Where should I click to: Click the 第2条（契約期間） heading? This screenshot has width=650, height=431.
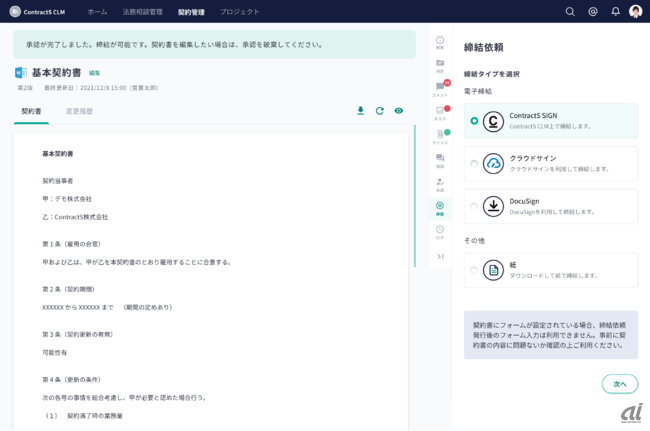[68, 289]
